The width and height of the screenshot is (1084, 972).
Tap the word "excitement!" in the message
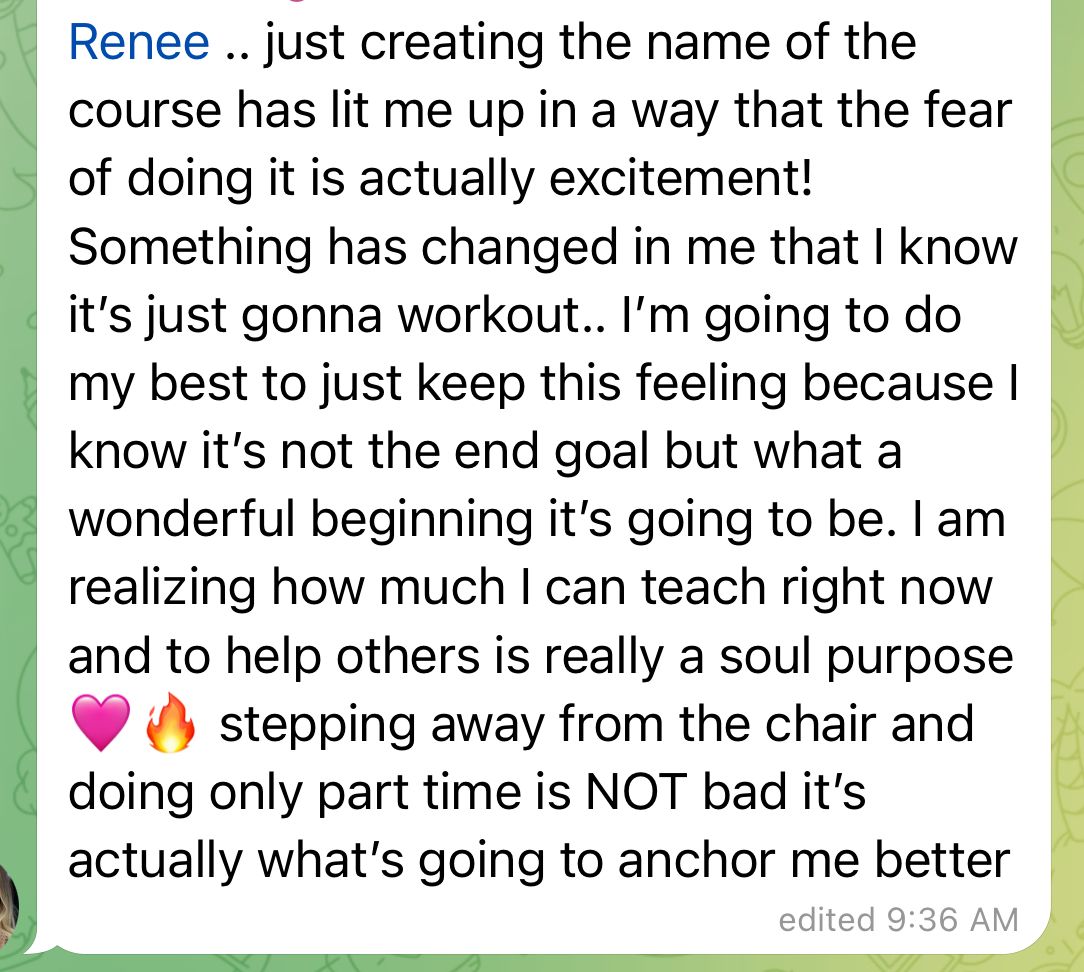click(680, 178)
